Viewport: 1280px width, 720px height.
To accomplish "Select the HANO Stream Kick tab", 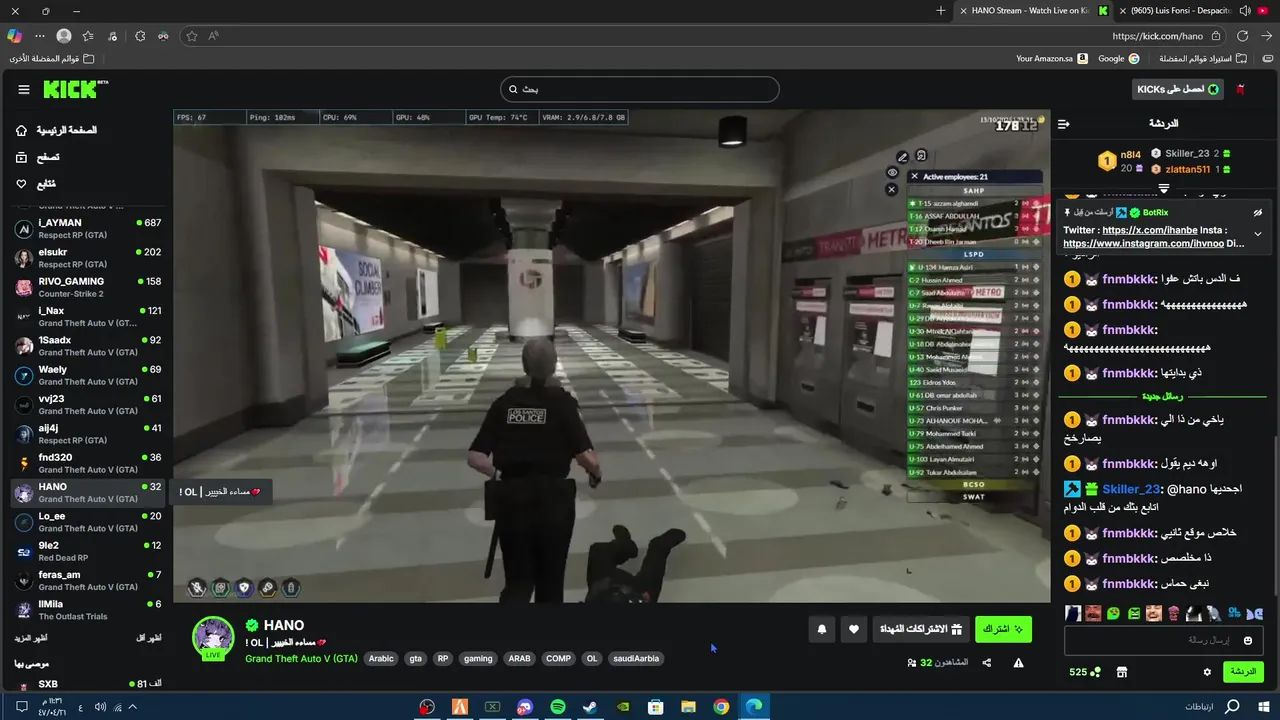I will coord(1033,11).
